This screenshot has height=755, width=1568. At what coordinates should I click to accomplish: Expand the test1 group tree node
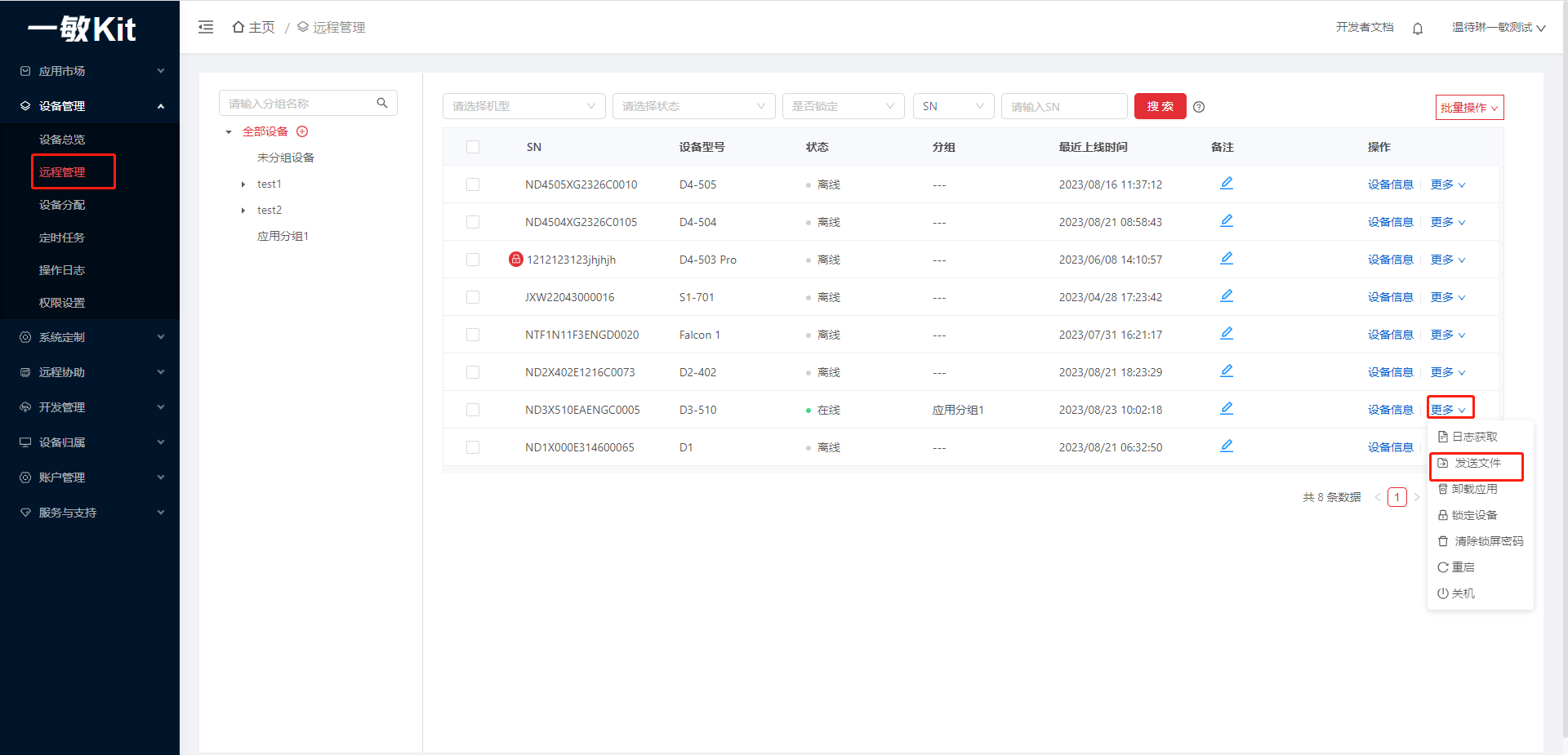click(x=243, y=184)
